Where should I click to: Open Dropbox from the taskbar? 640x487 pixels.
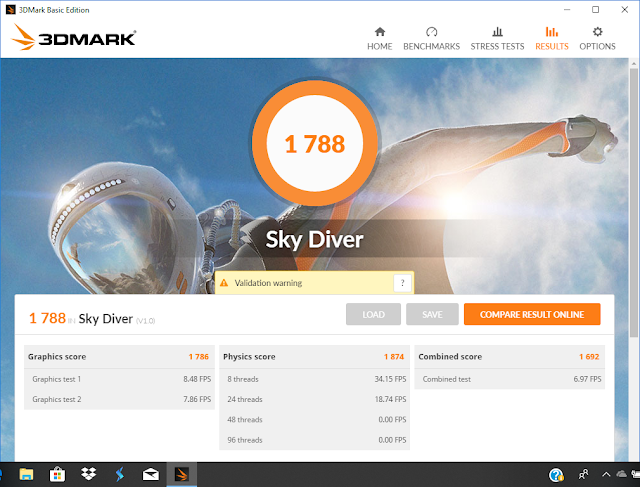tap(88, 474)
